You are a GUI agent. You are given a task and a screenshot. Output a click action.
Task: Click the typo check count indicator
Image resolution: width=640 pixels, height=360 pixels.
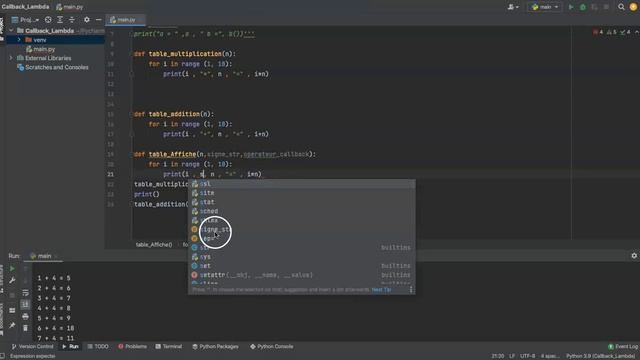(x=625, y=32)
